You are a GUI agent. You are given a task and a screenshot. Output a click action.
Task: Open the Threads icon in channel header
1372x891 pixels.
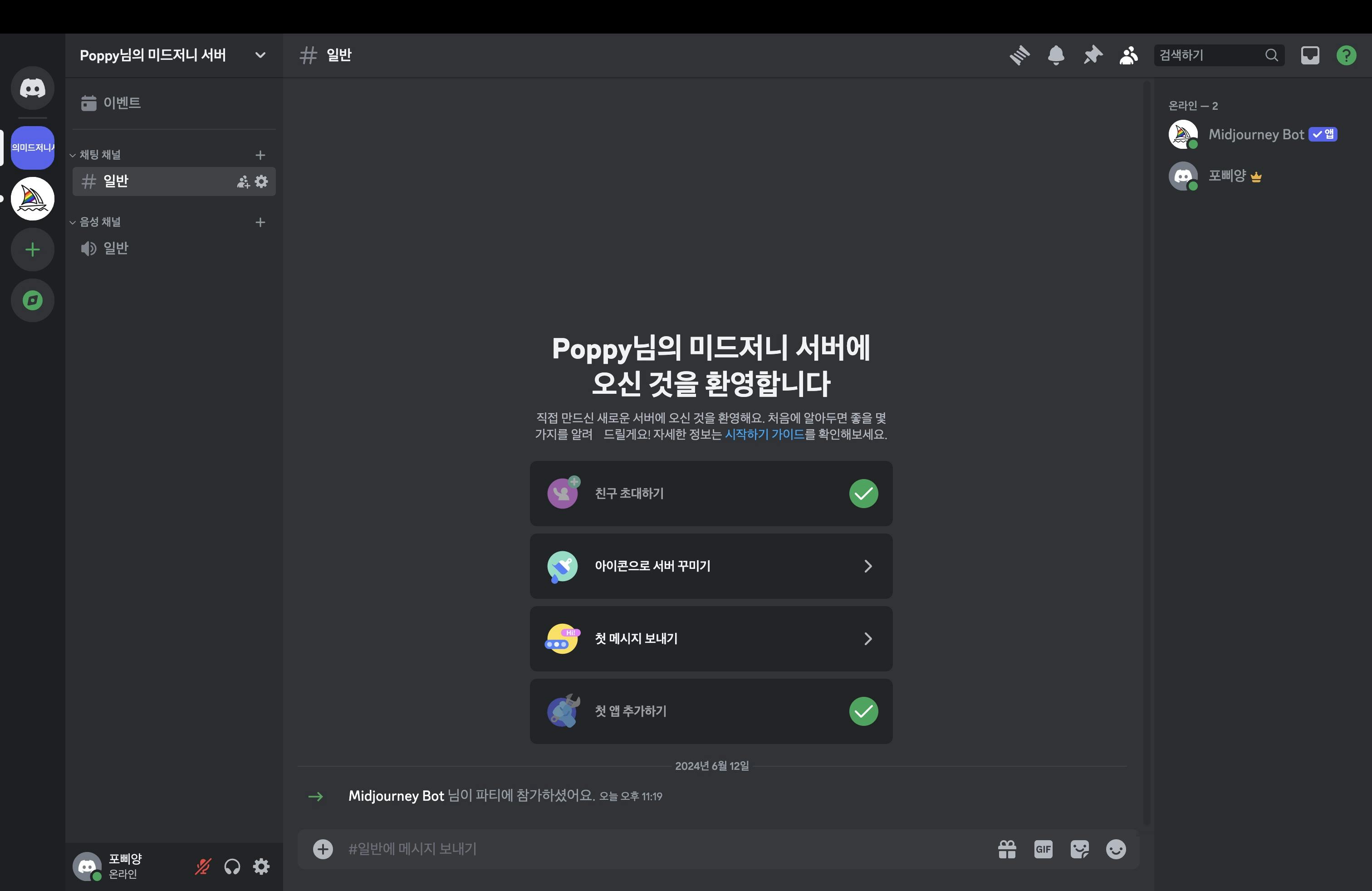click(1020, 55)
